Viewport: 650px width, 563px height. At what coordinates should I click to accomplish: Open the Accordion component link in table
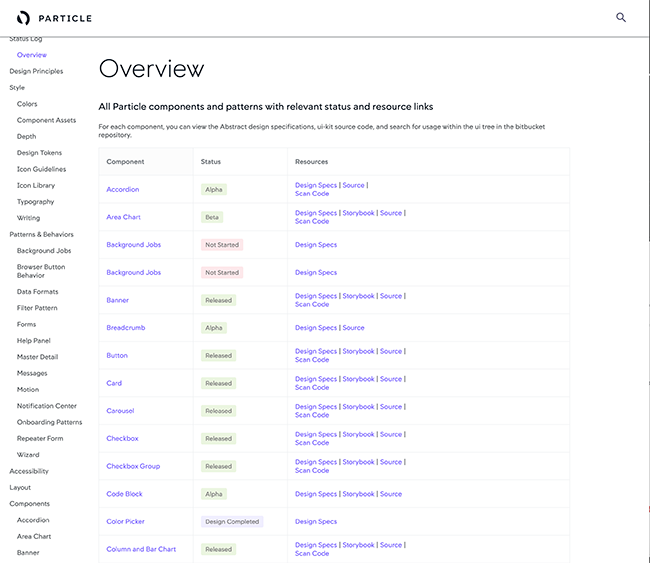(123, 189)
